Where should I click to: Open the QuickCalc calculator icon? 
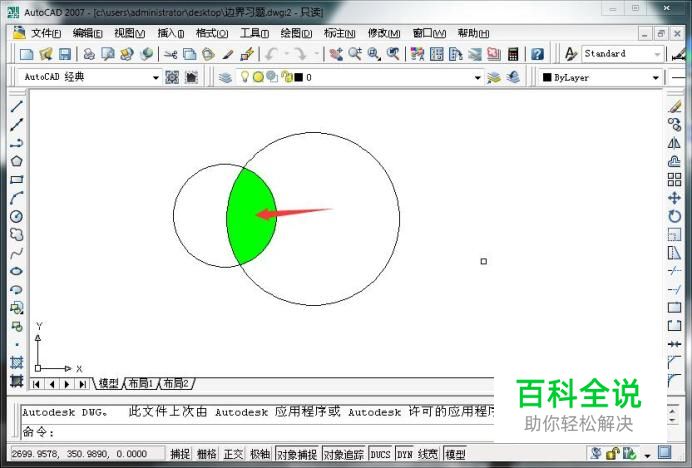[513, 54]
